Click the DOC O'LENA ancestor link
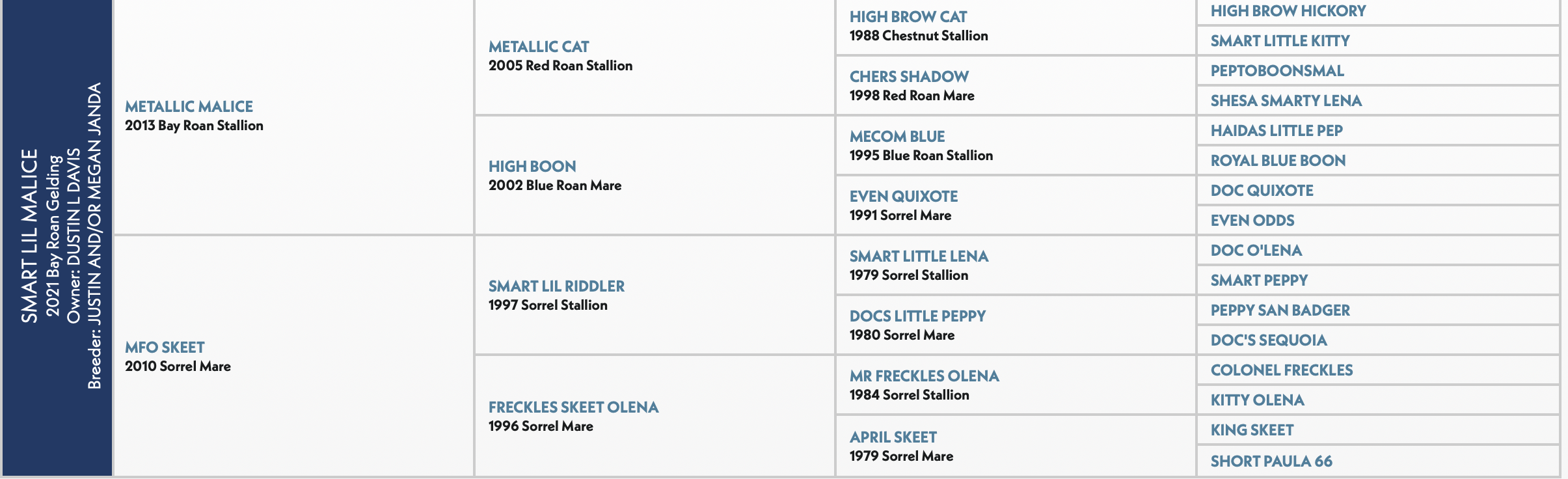This screenshot has height=479, width=1568. pyautogui.click(x=1256, y=250)
